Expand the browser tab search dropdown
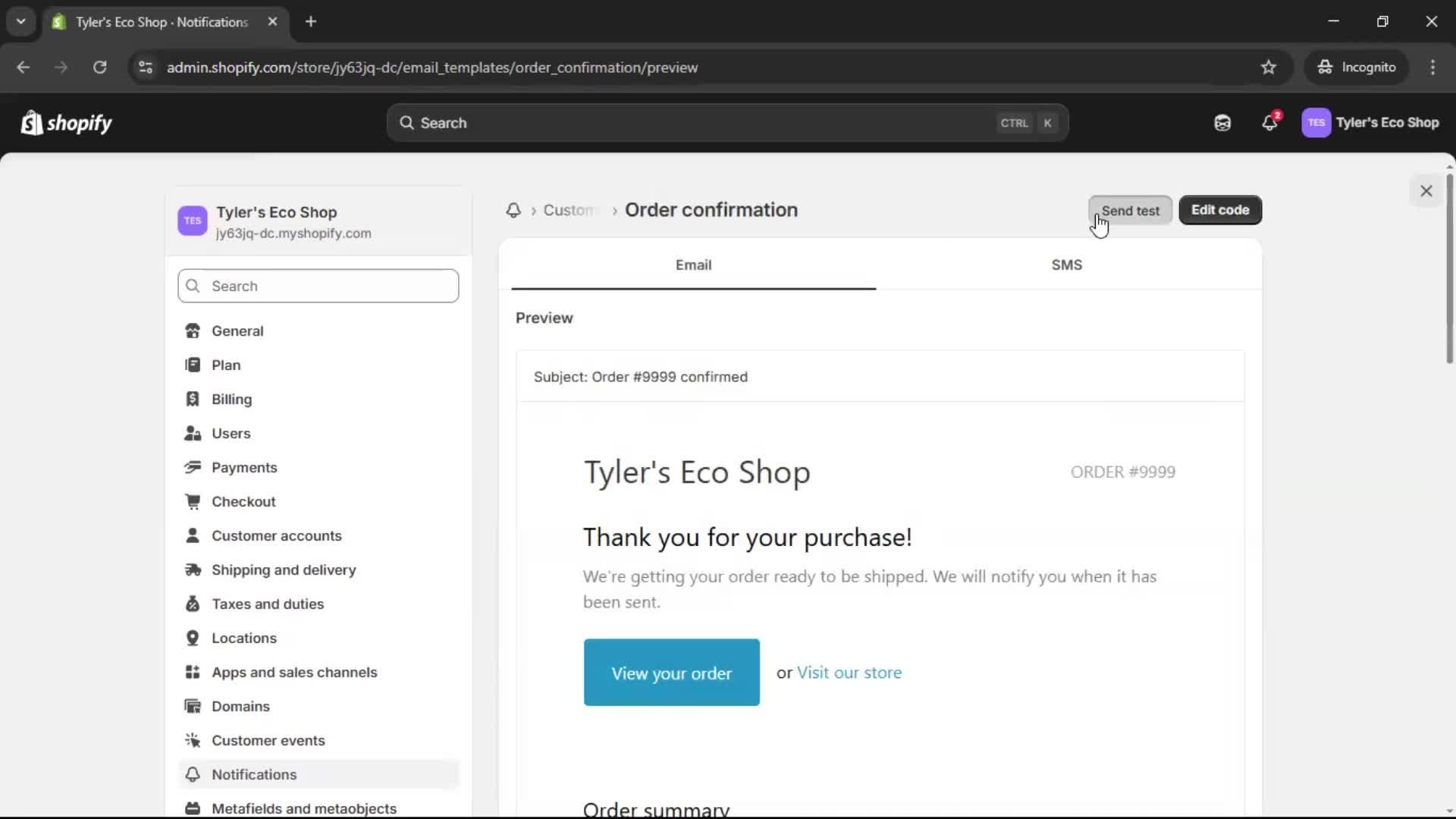 21,22
